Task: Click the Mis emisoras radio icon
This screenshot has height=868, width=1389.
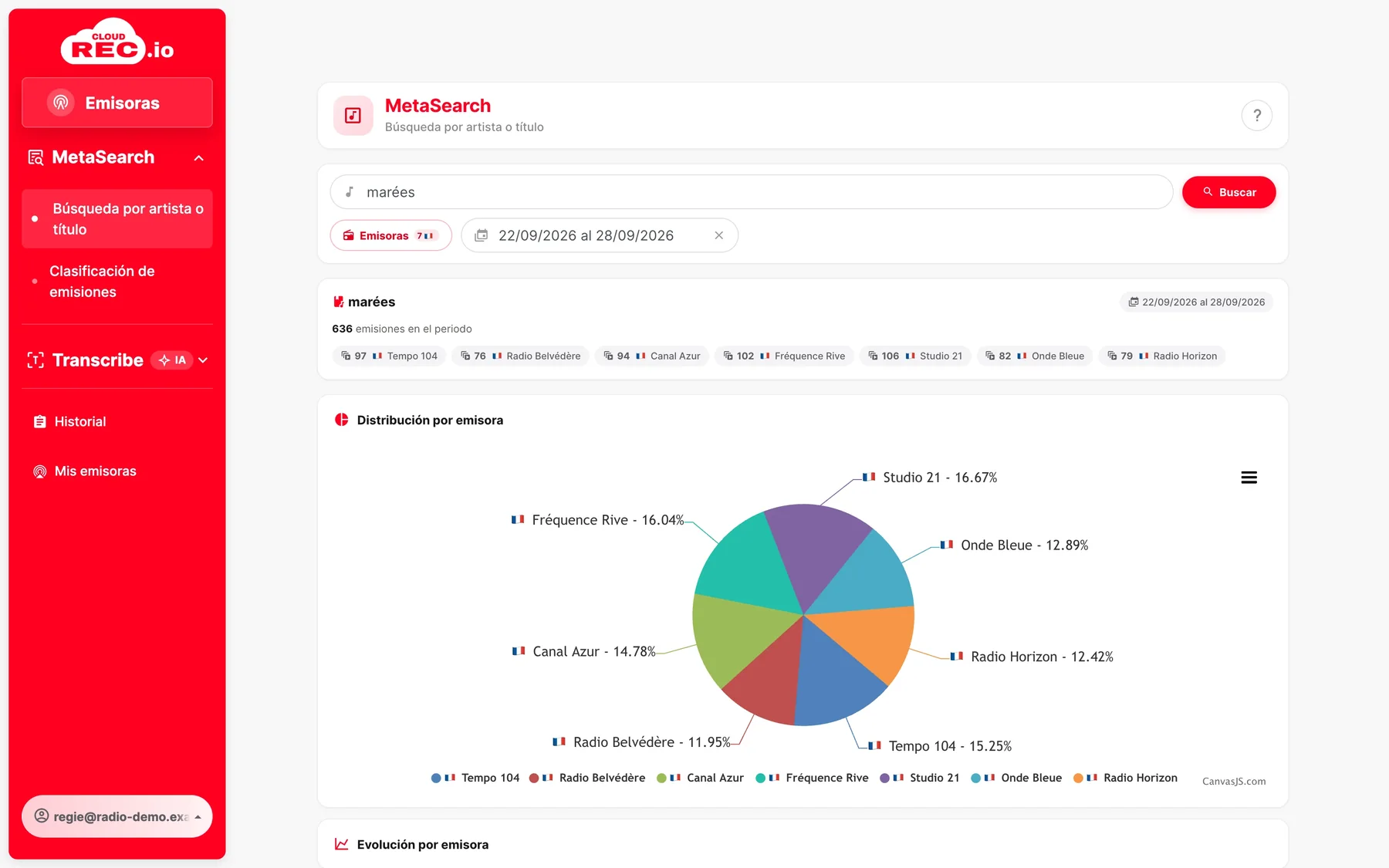Action: click(40, 471)
